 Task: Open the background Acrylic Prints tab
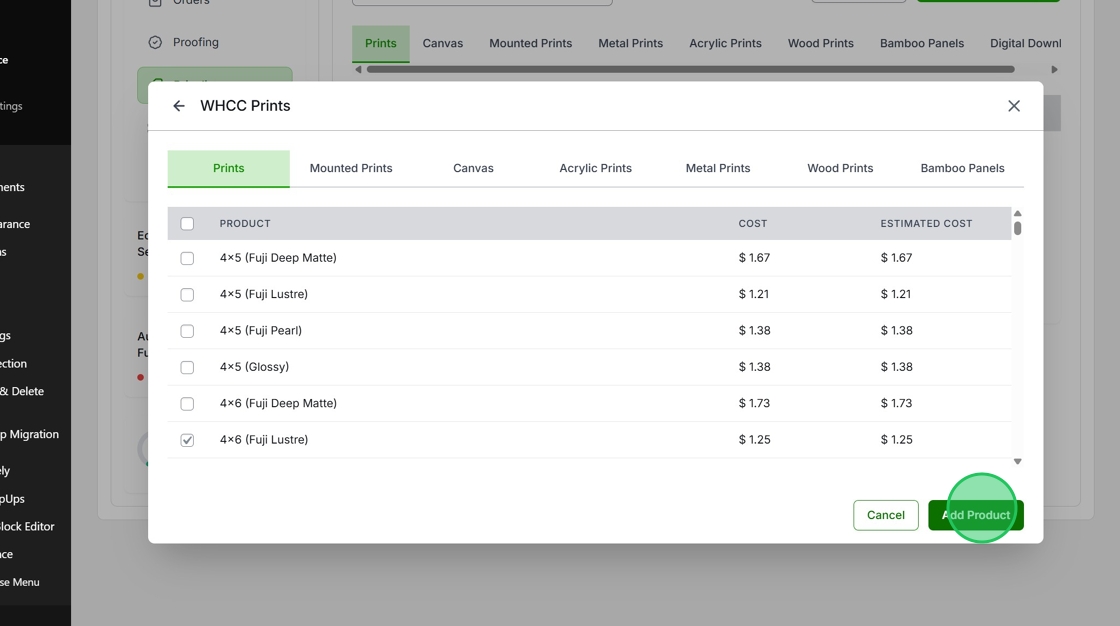click(725, 44)
